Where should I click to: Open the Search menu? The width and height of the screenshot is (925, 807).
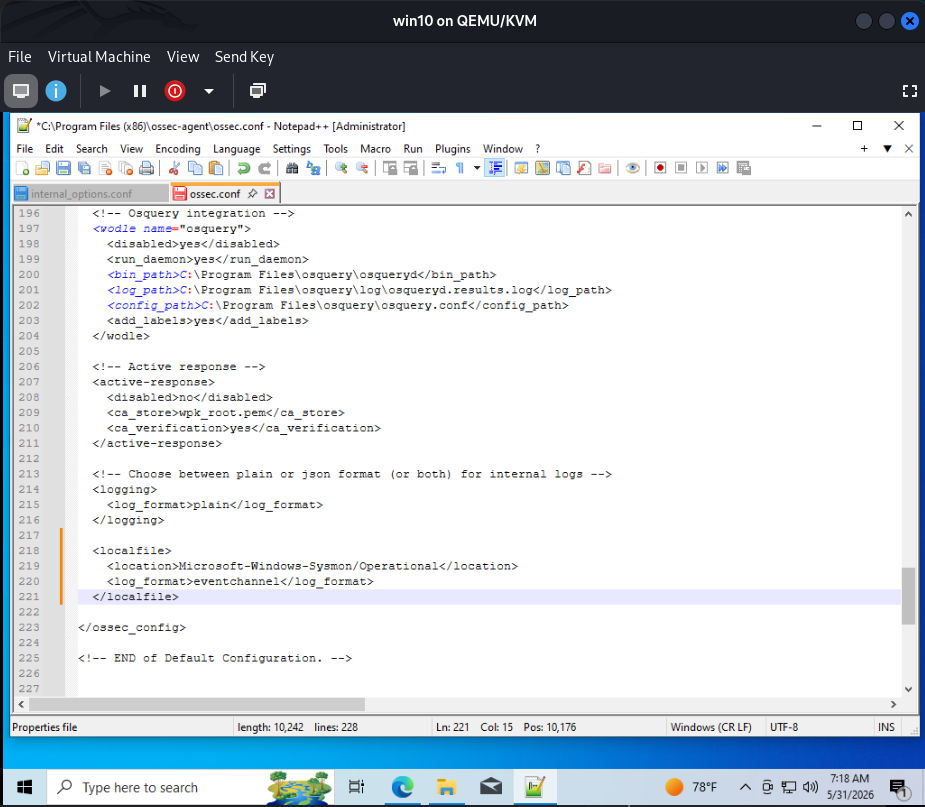(x=91, y=149)
